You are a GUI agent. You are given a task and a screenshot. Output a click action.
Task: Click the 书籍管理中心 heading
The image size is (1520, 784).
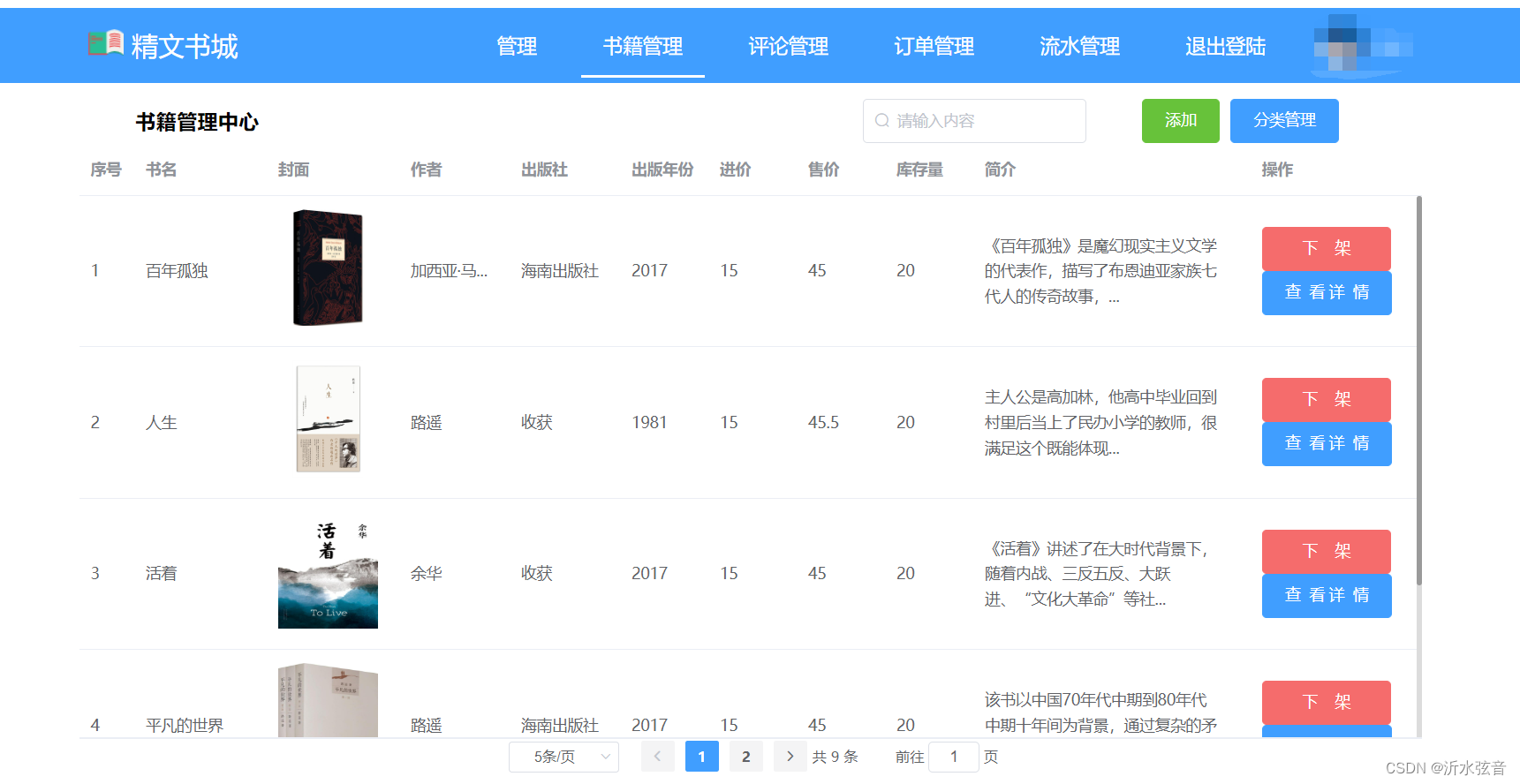point(197,122)
